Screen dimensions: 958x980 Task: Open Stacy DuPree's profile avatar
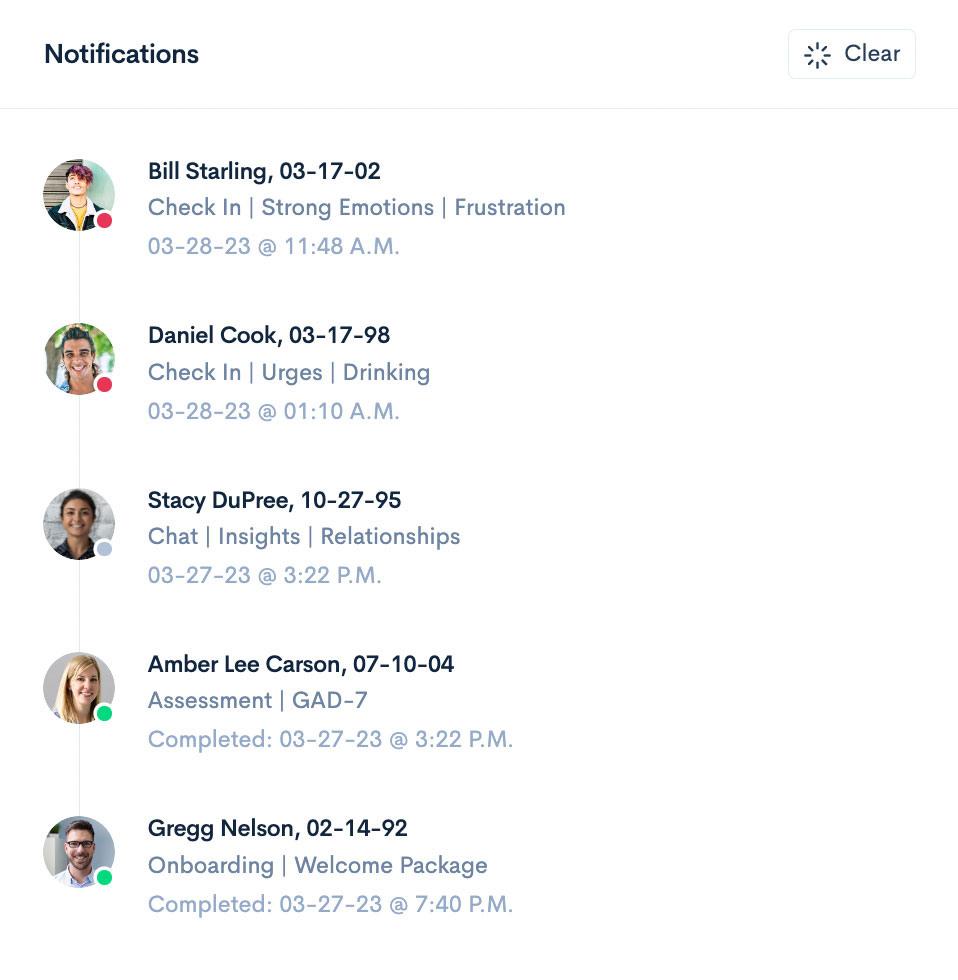coord(78,523)
